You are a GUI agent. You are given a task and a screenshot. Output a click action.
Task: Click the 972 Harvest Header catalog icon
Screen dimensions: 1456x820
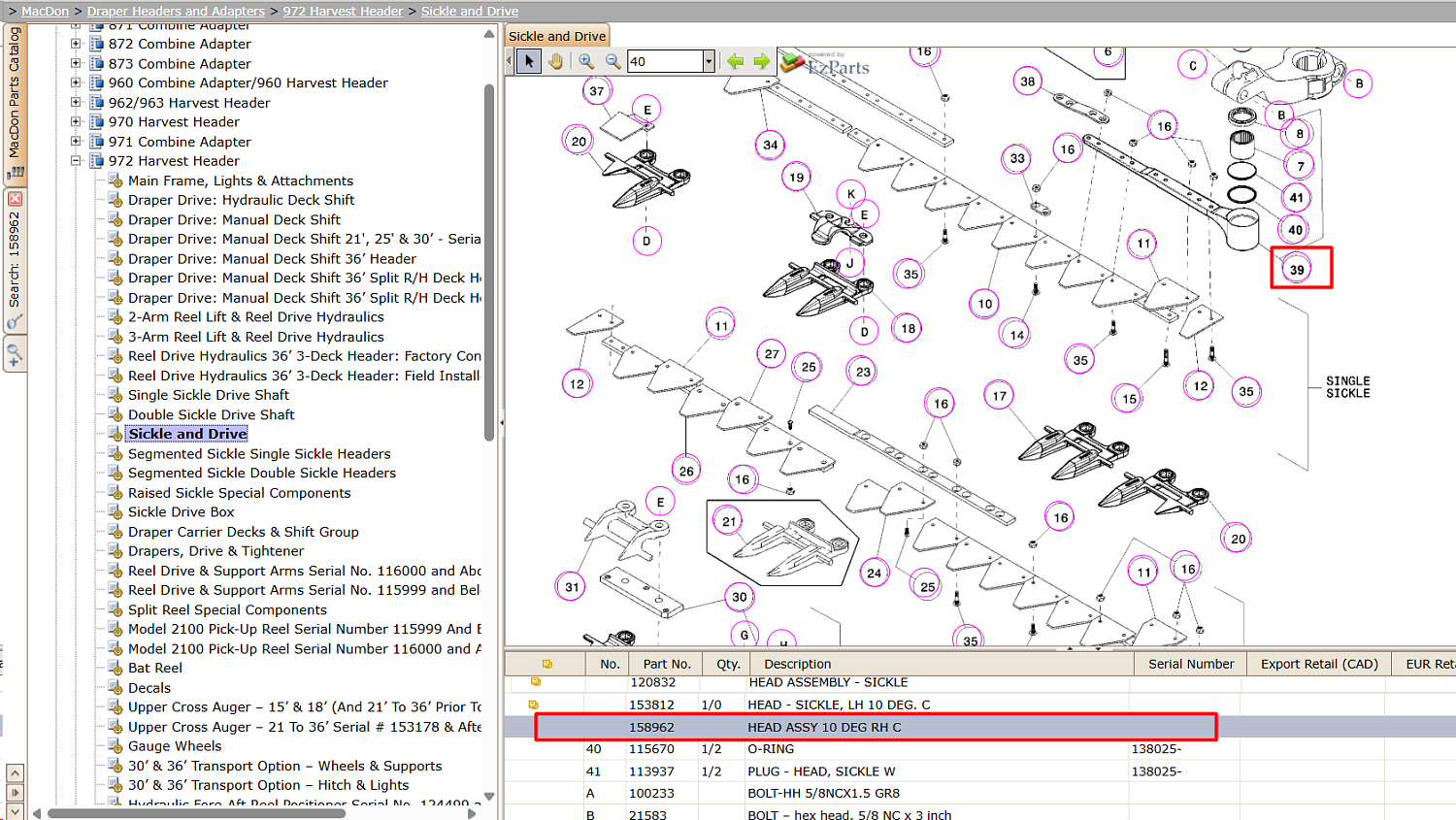(96, 161)
